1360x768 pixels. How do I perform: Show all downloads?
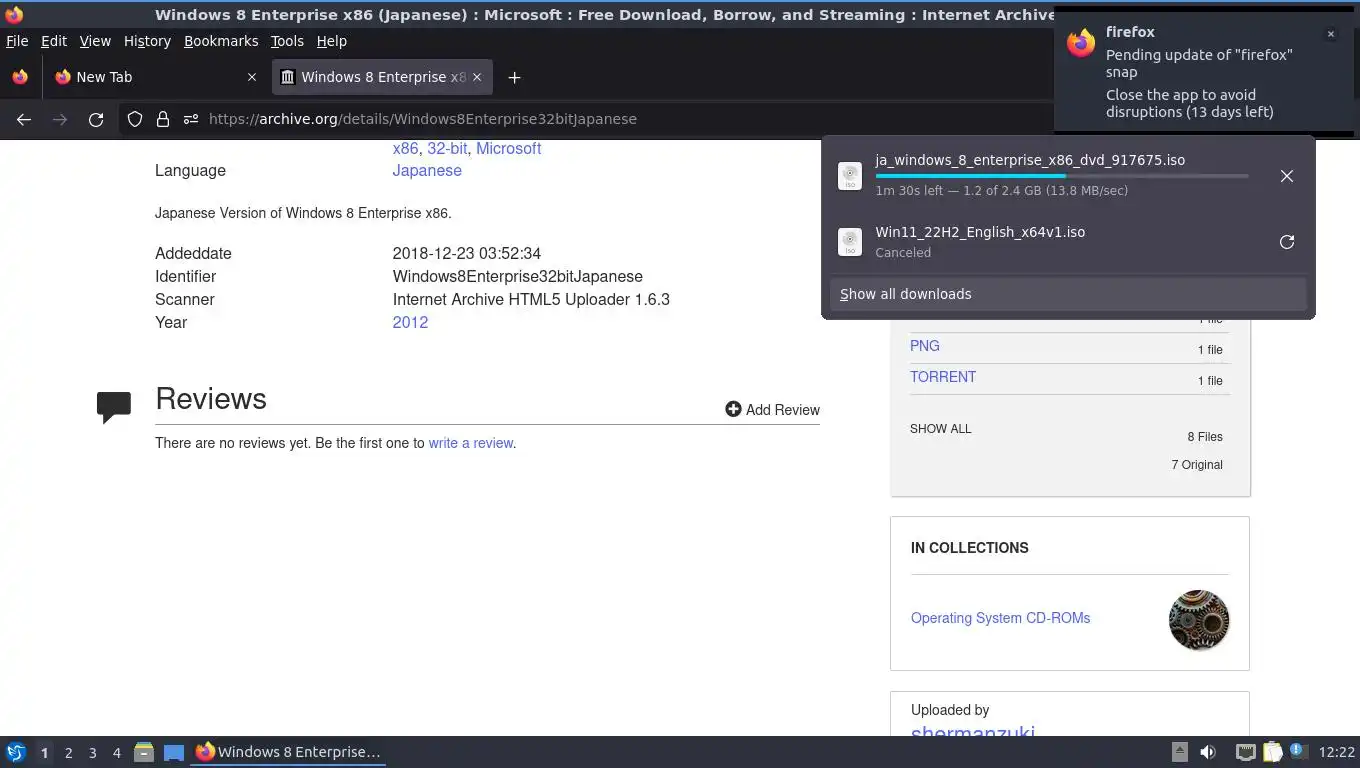[x=1068, y=294]
